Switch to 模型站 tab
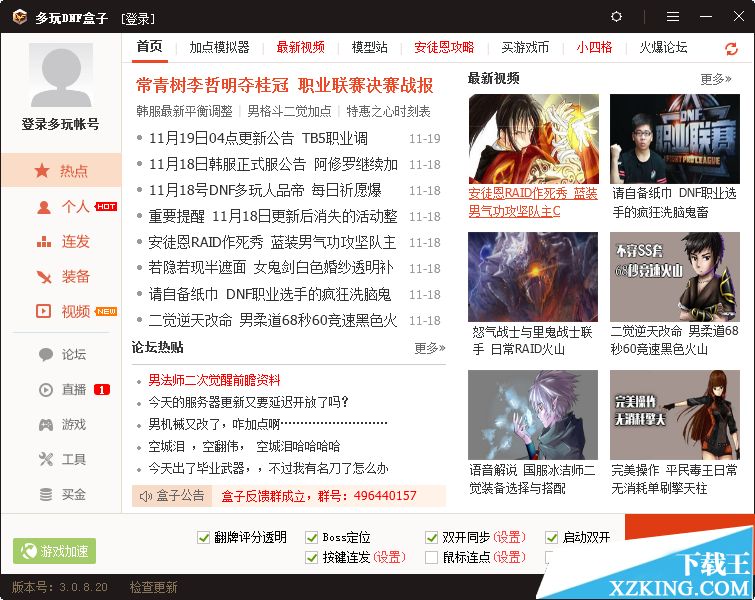 (x=369, y=47)
